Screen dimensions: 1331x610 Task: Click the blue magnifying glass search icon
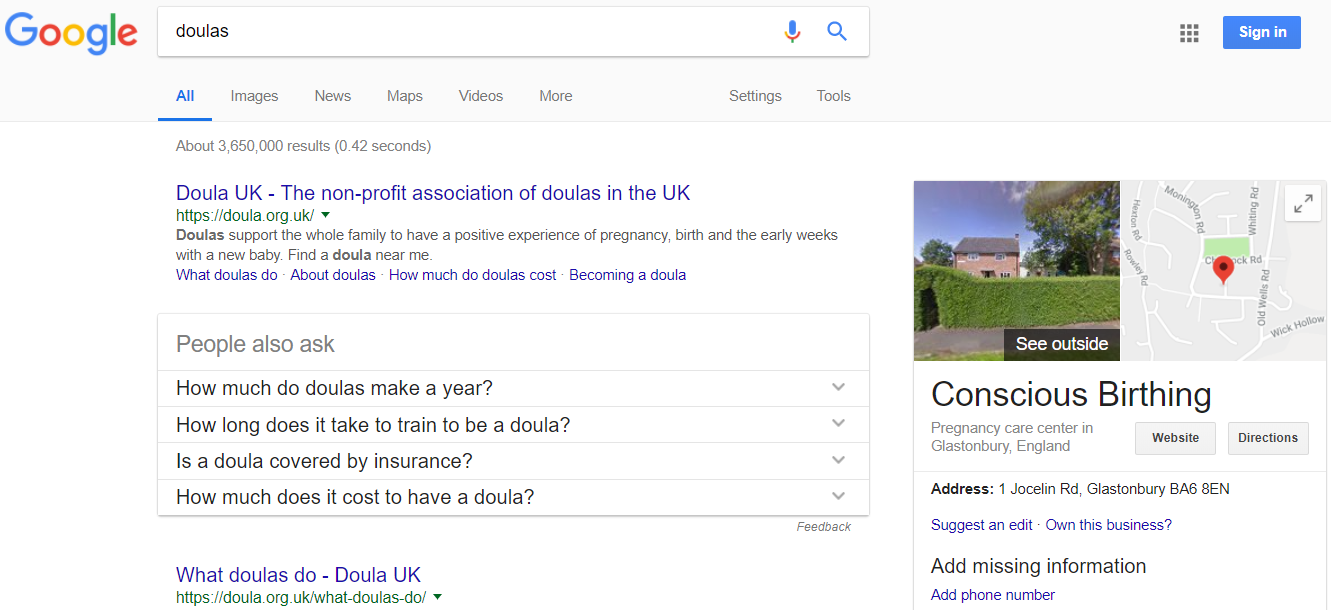click(x=837, y=32)
